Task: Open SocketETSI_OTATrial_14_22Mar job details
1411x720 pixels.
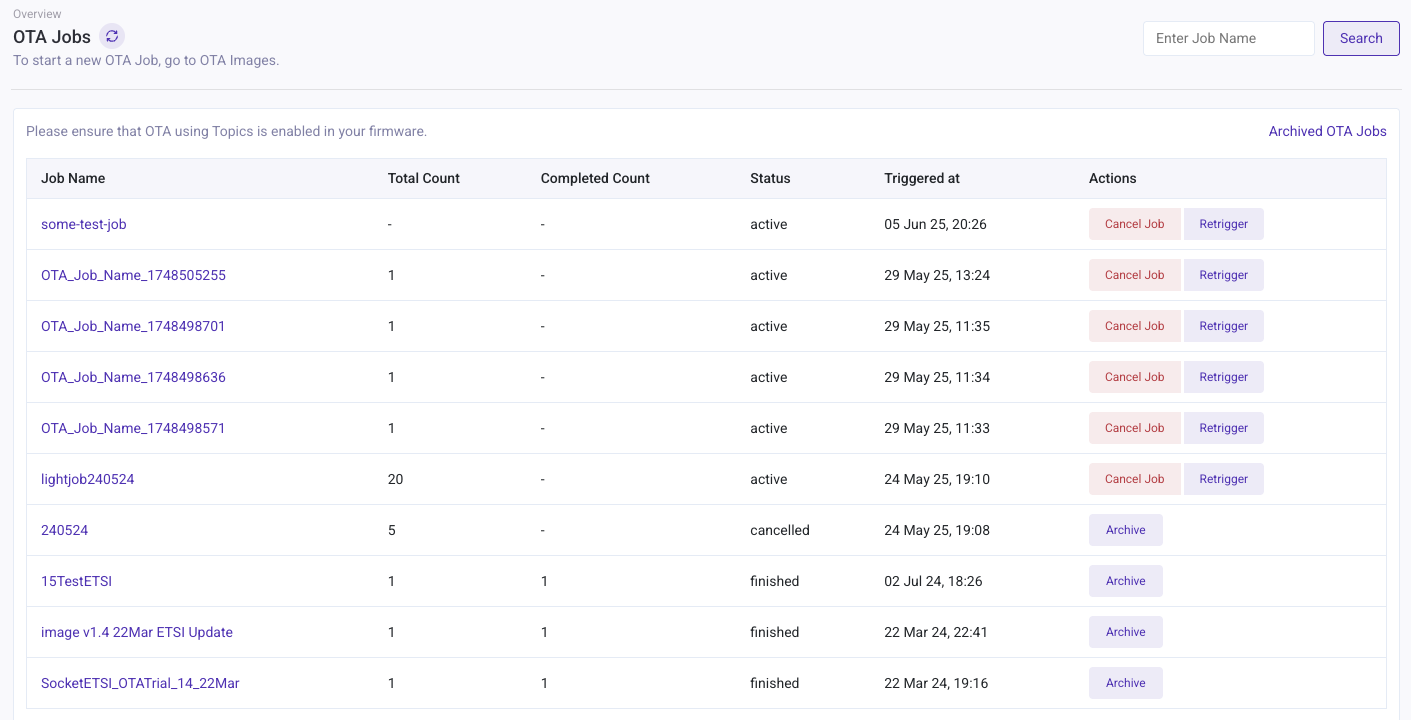Action: (140, 683)
